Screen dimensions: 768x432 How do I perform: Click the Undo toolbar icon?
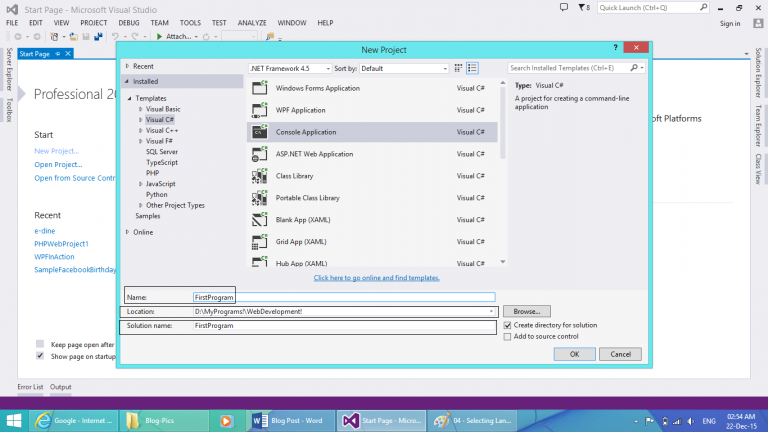(x=115, y=37)
